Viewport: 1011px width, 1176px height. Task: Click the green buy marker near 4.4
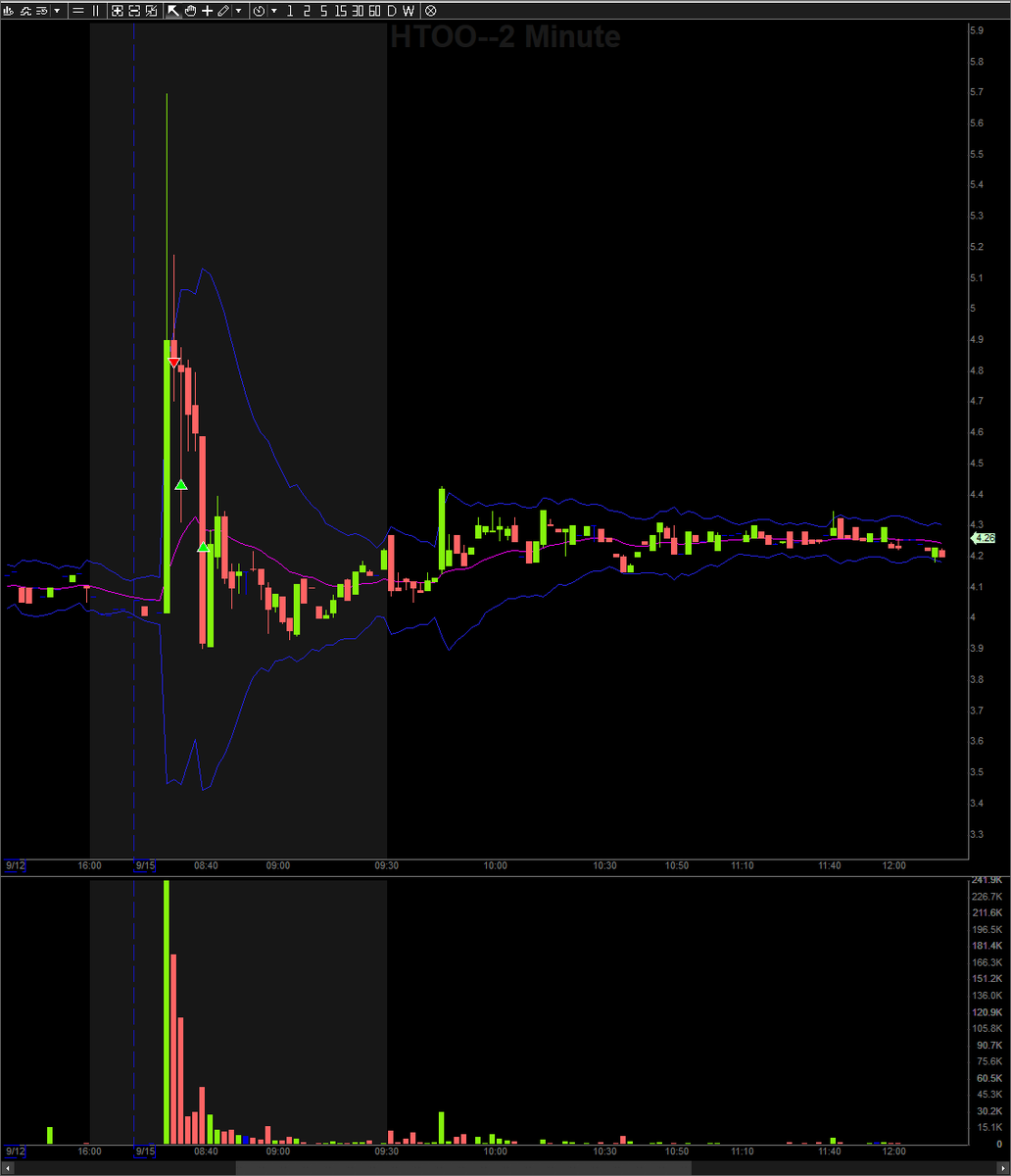(x=180, y=484)
